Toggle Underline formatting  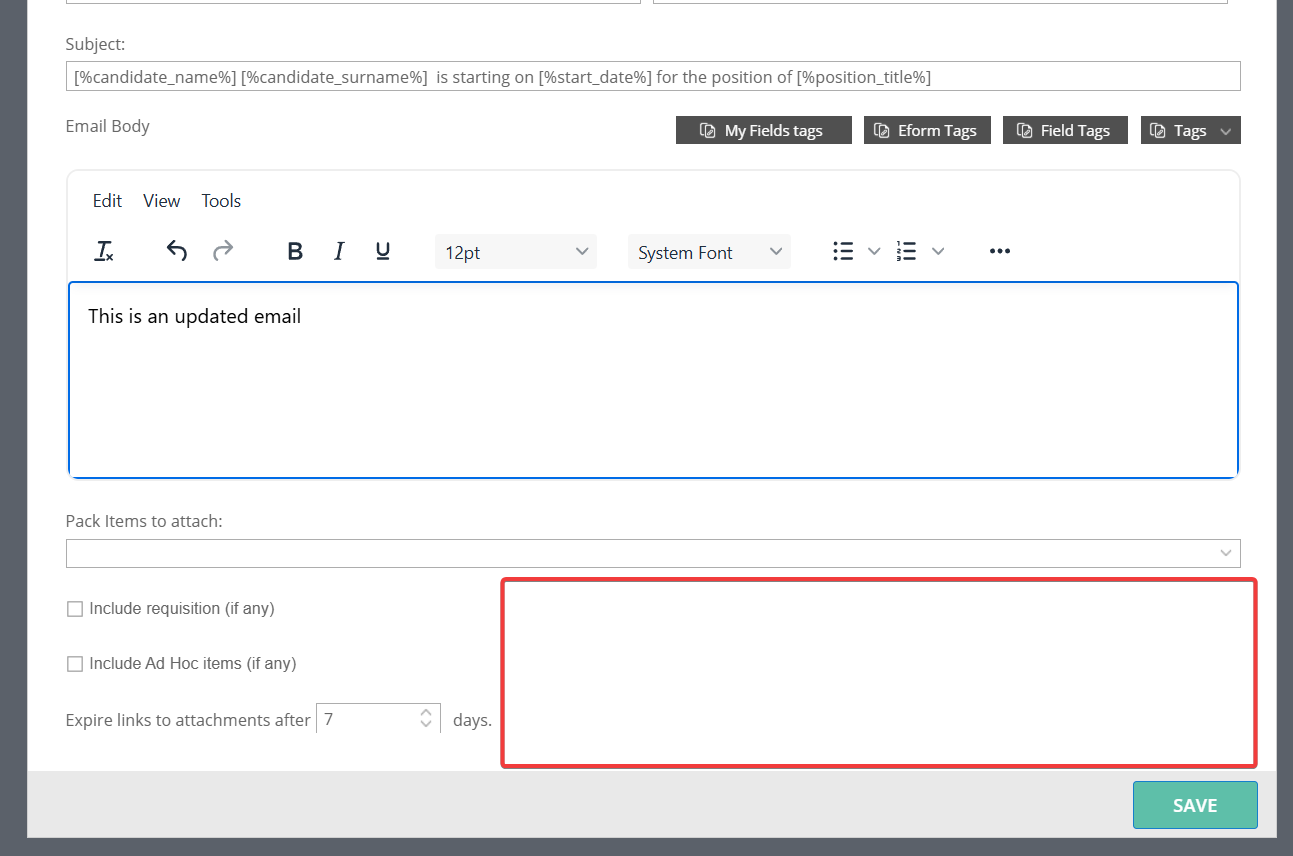pyautogui.click(x=382, y=251)
